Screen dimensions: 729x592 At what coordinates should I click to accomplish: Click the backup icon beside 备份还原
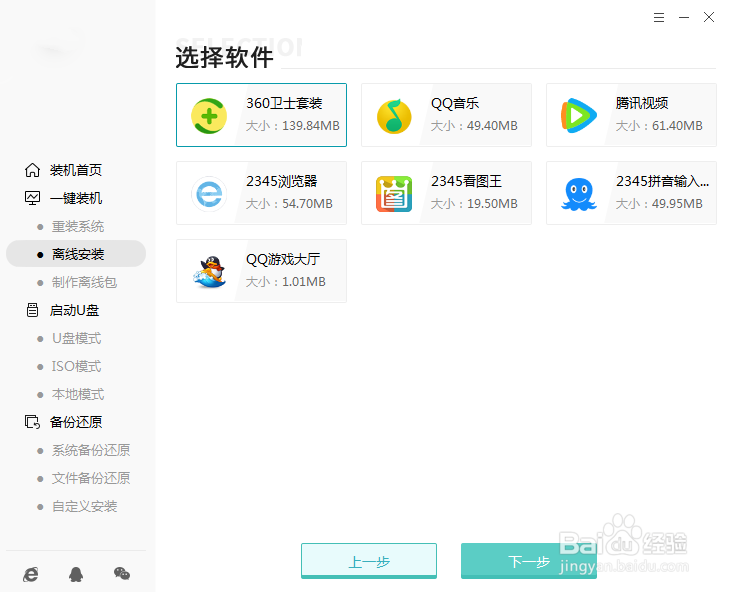pyautogui.click(x=32, y=422)
